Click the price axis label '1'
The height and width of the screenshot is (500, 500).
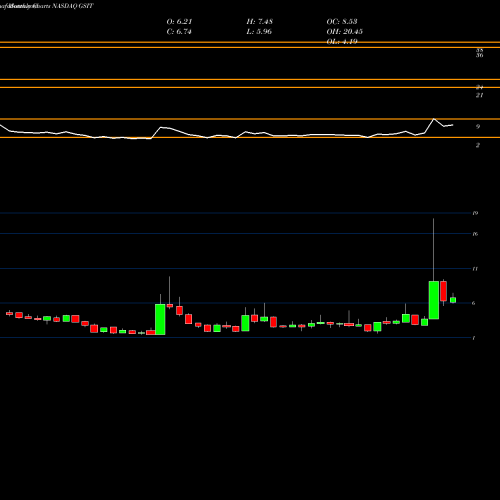click(474, 338)
